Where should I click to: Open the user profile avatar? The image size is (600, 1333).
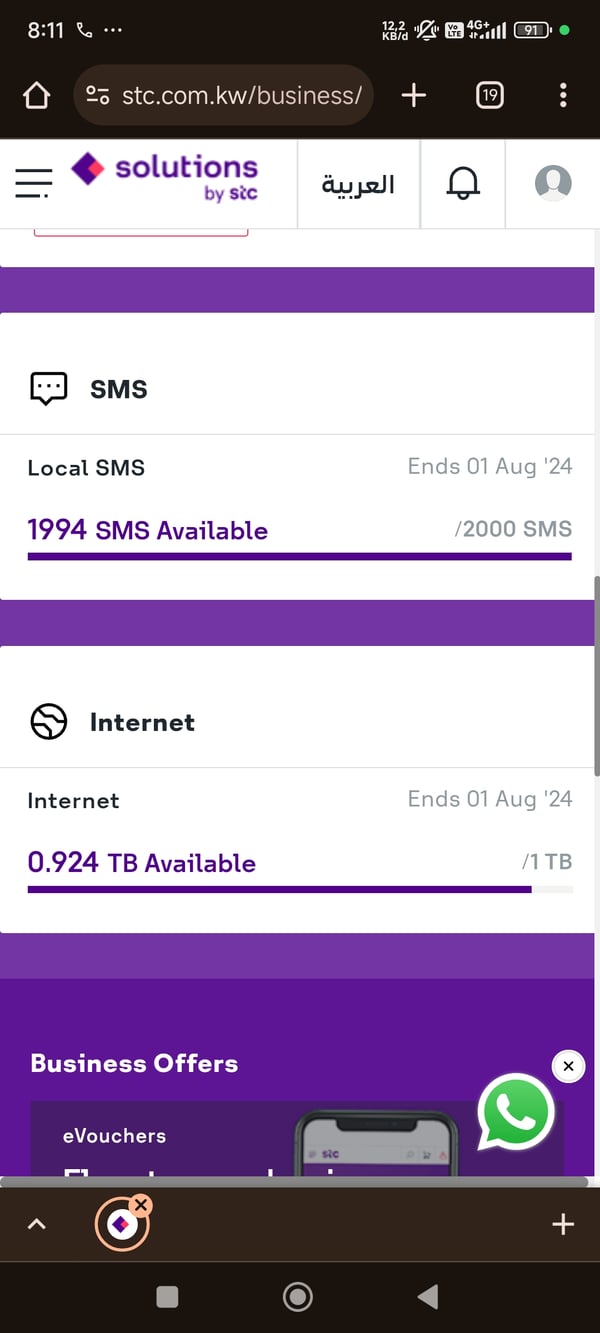553,183
